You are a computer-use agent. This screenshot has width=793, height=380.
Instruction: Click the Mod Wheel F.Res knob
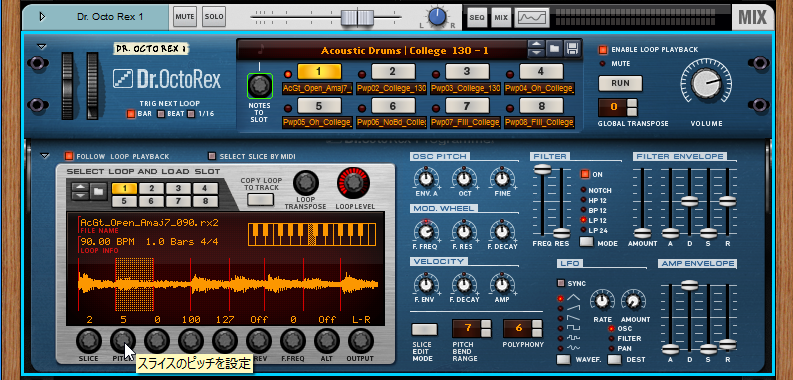coord(464,232)
